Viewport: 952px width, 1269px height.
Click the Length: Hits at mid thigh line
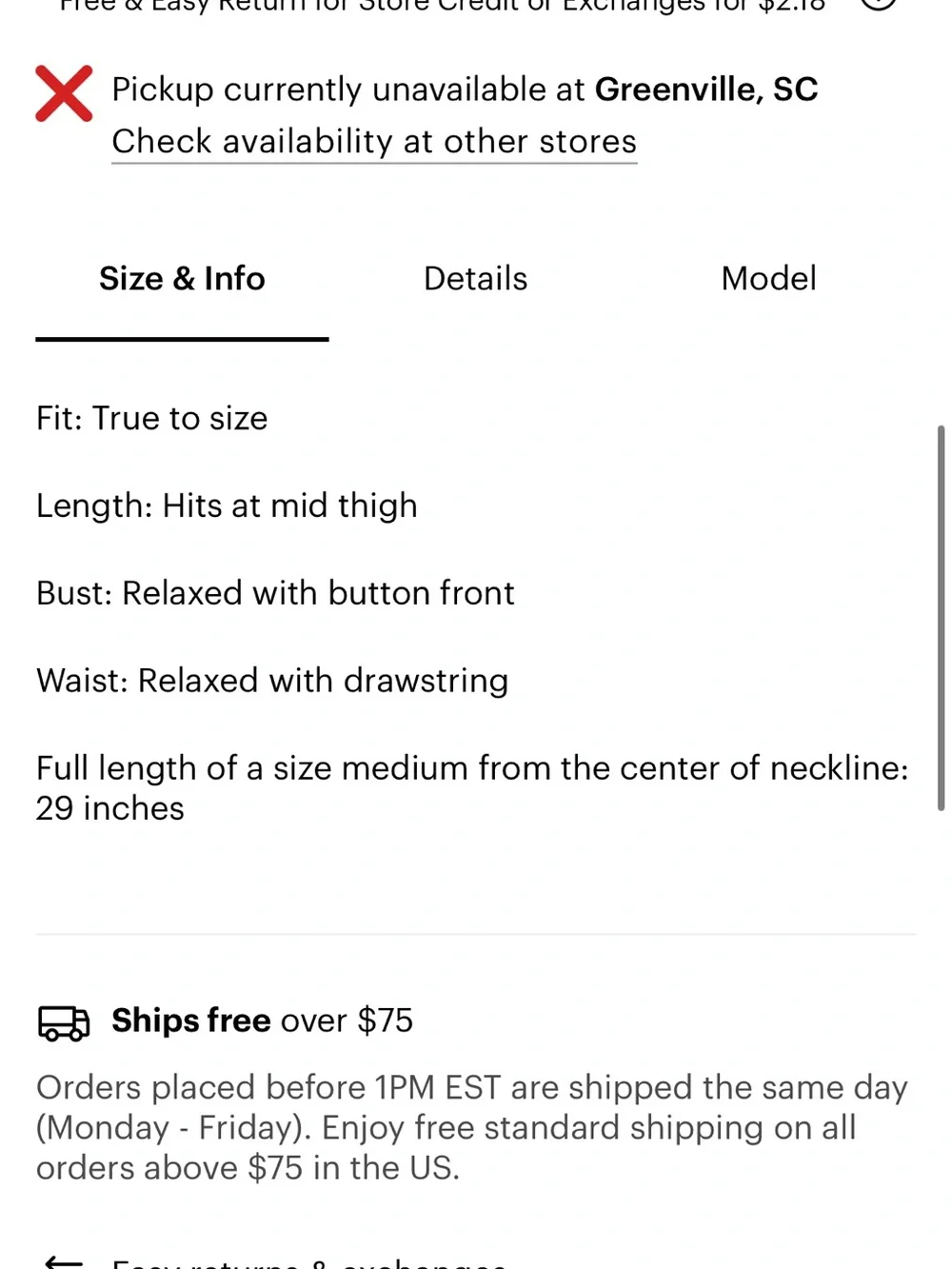[x=227, y=506]
